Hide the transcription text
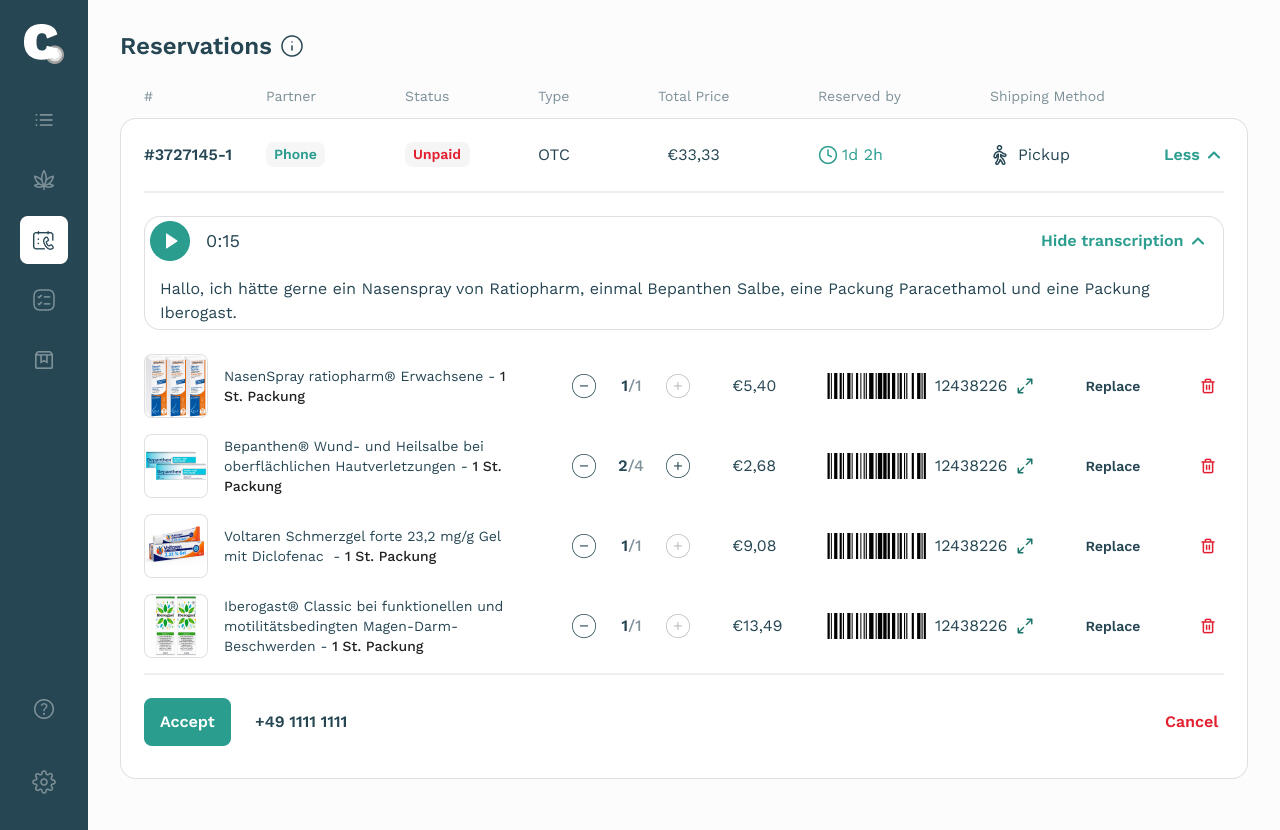The height and width of the screenshot is (830, 1280). point(1122,241)
